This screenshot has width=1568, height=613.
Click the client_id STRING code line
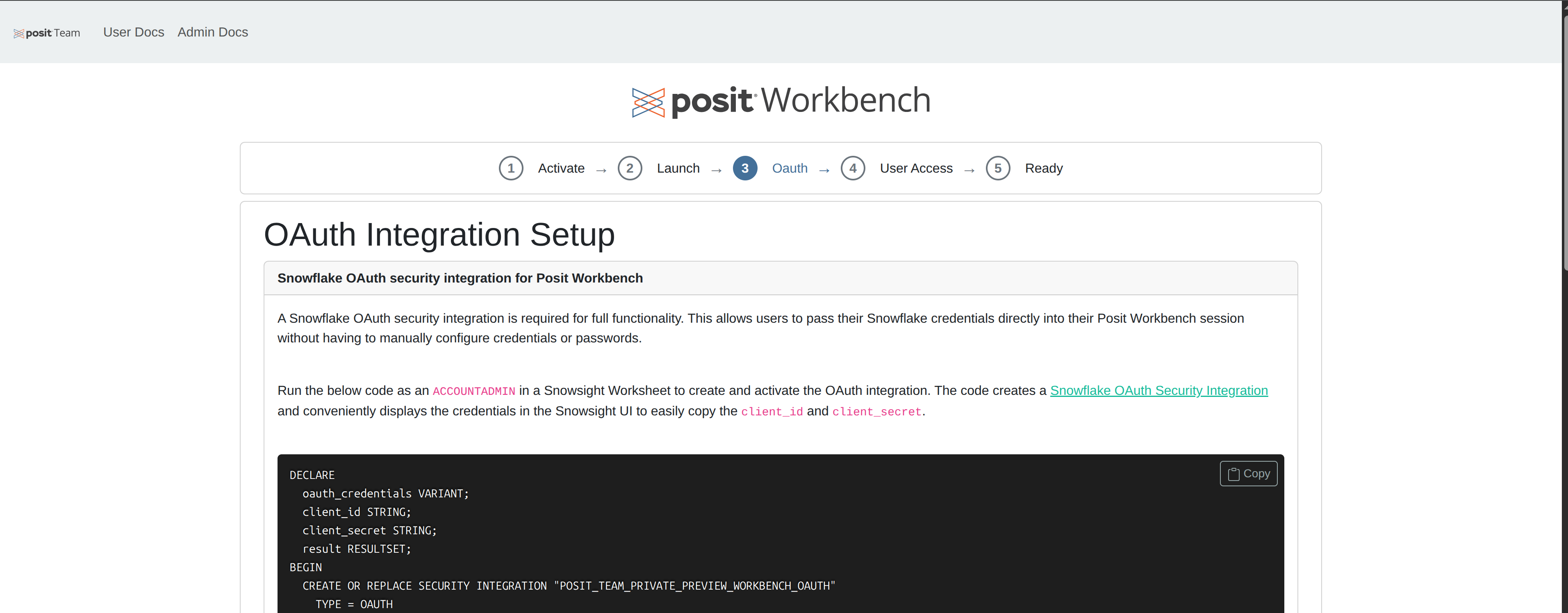[357, 513]
